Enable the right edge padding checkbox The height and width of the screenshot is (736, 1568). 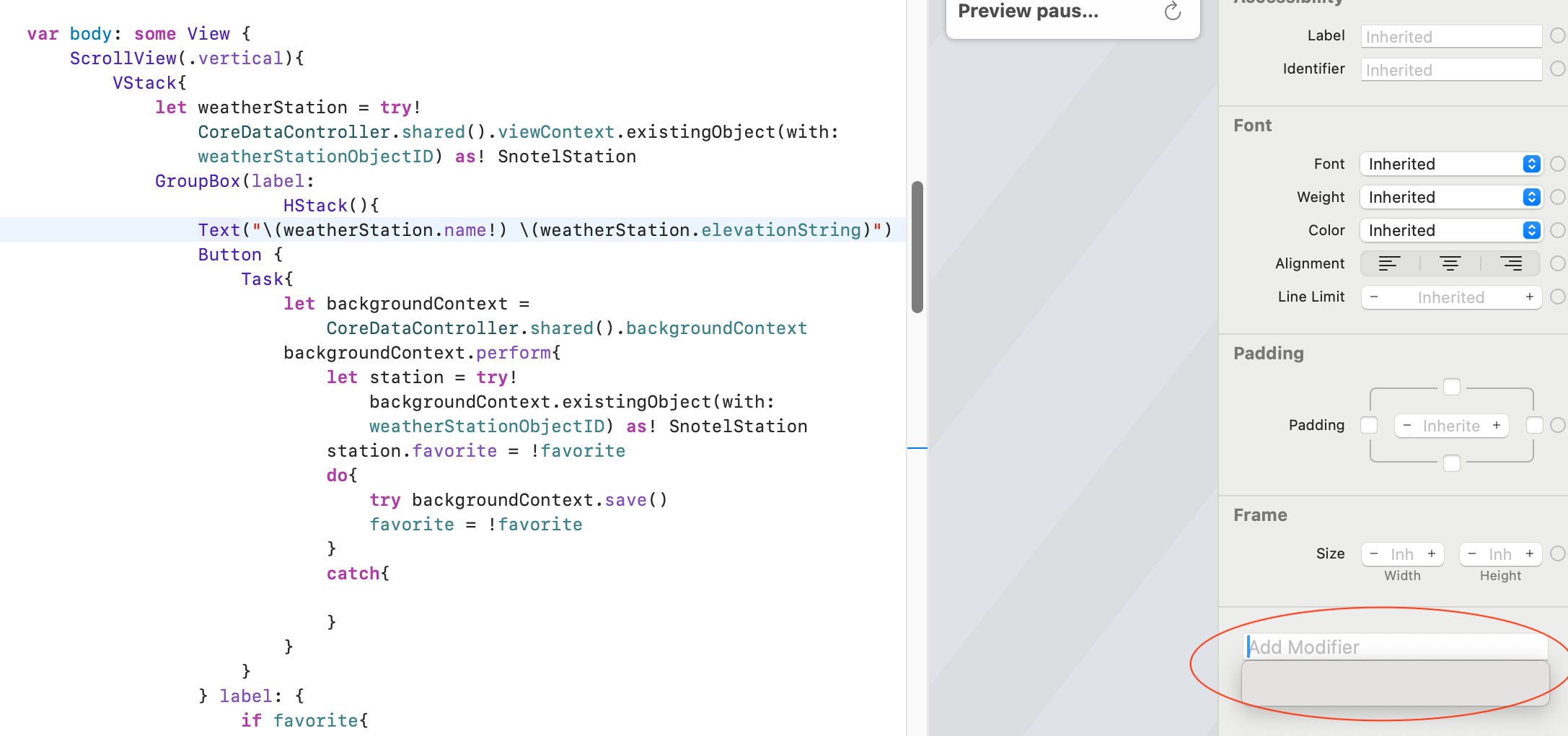[x=1534, y=426]
